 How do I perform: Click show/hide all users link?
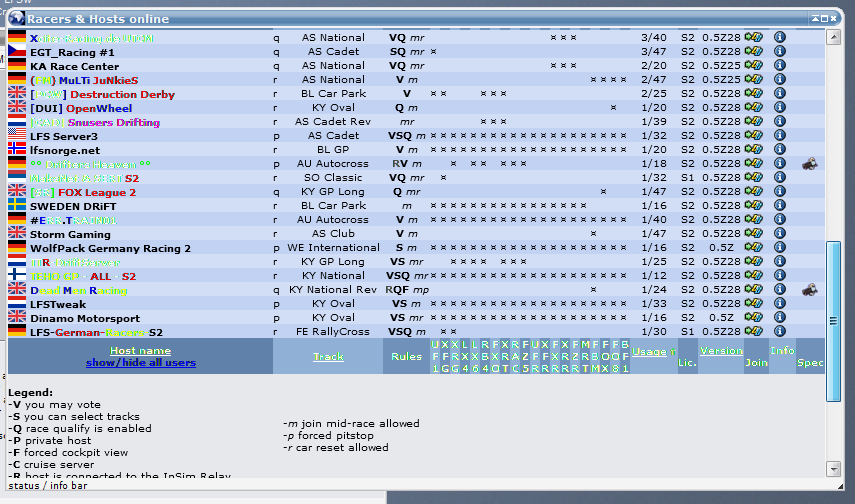141,363
